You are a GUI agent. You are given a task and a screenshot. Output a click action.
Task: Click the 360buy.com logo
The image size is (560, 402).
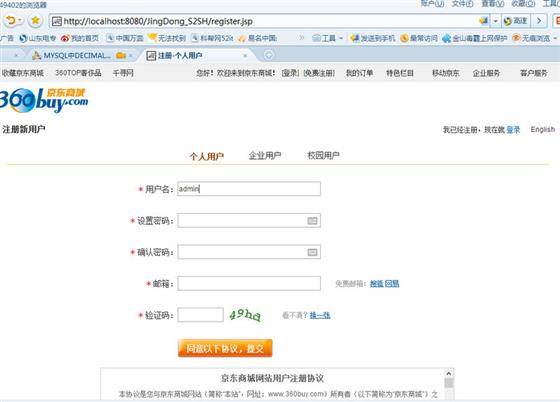click(44, 100)
